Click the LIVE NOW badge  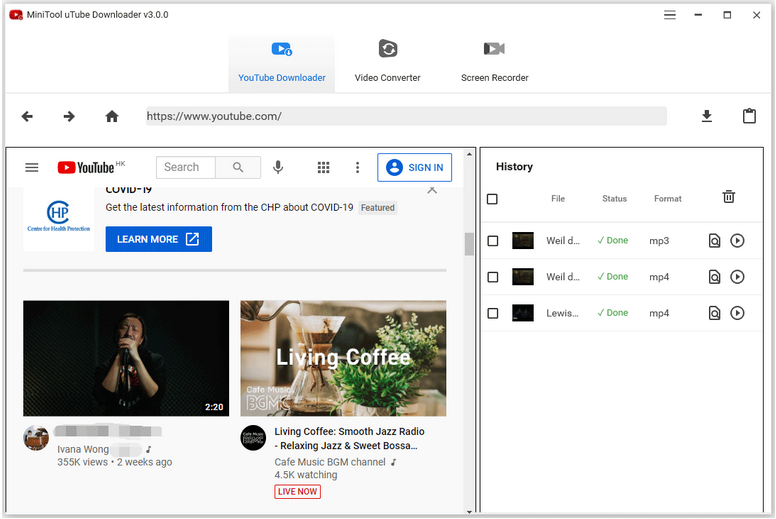click(x=297, y=491)
